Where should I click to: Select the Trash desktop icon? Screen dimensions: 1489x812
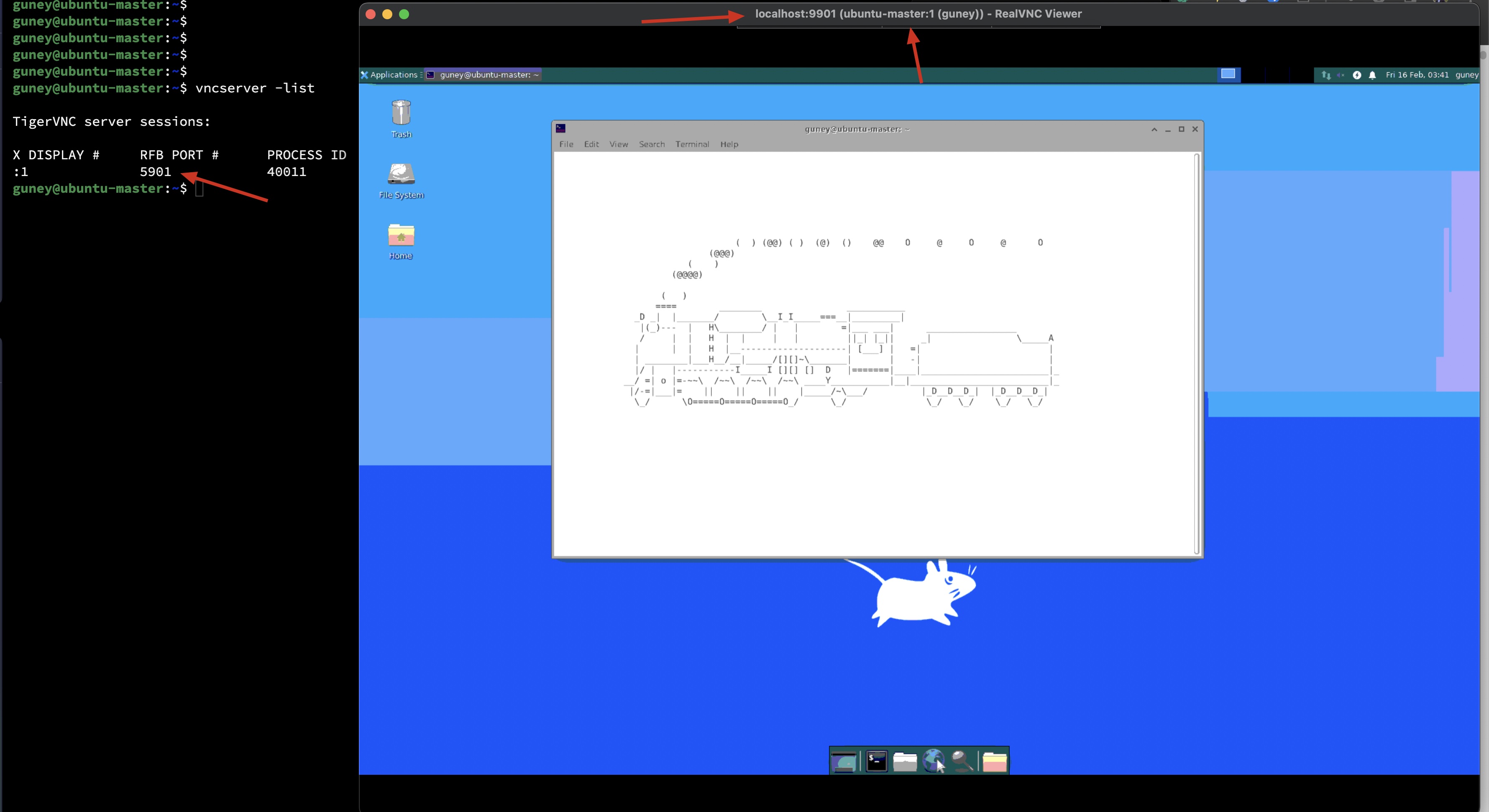[401, 119]
